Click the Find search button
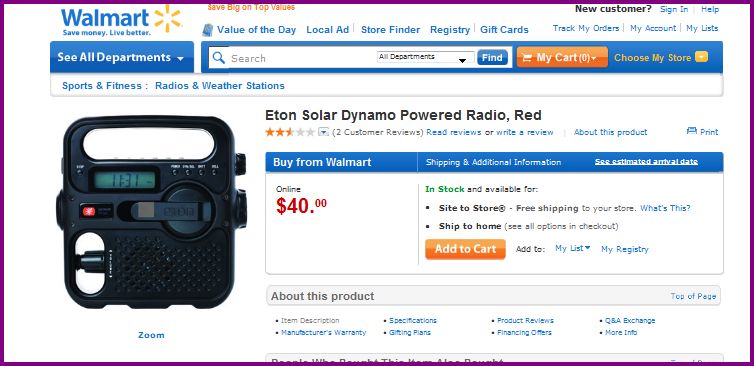 click(x=492, y=58)
